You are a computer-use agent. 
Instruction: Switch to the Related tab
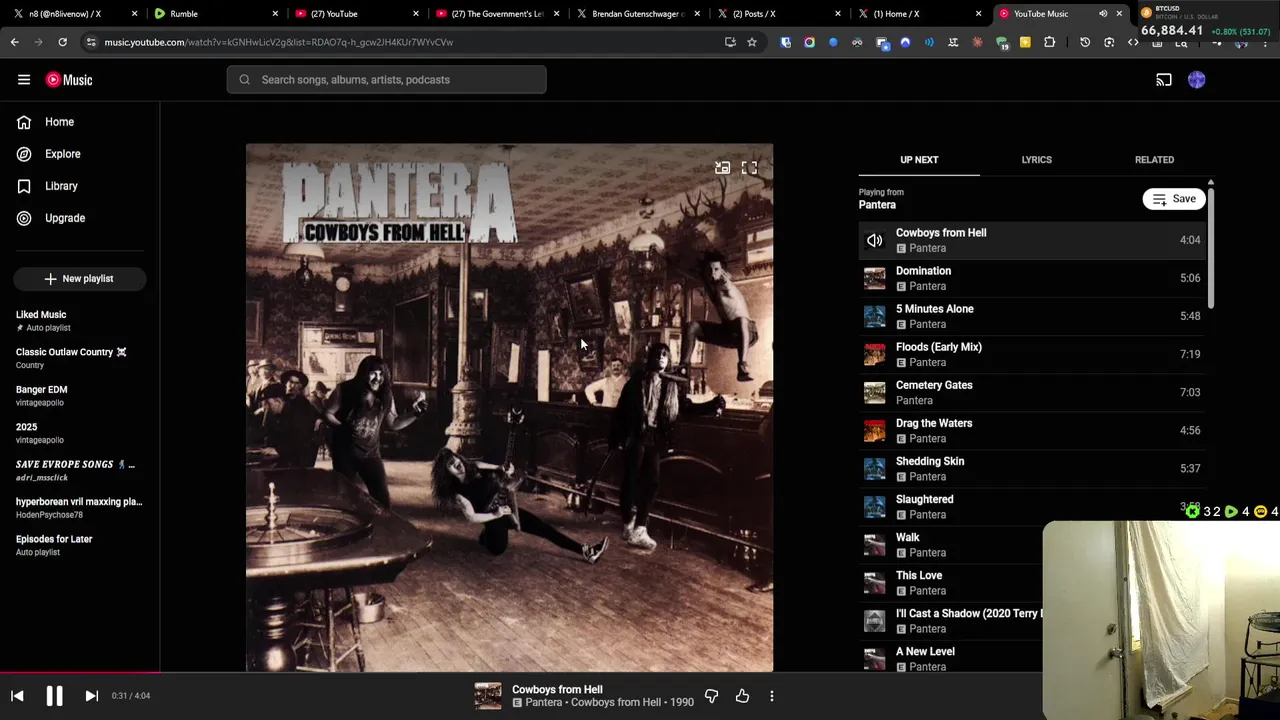coord(1154,160)
